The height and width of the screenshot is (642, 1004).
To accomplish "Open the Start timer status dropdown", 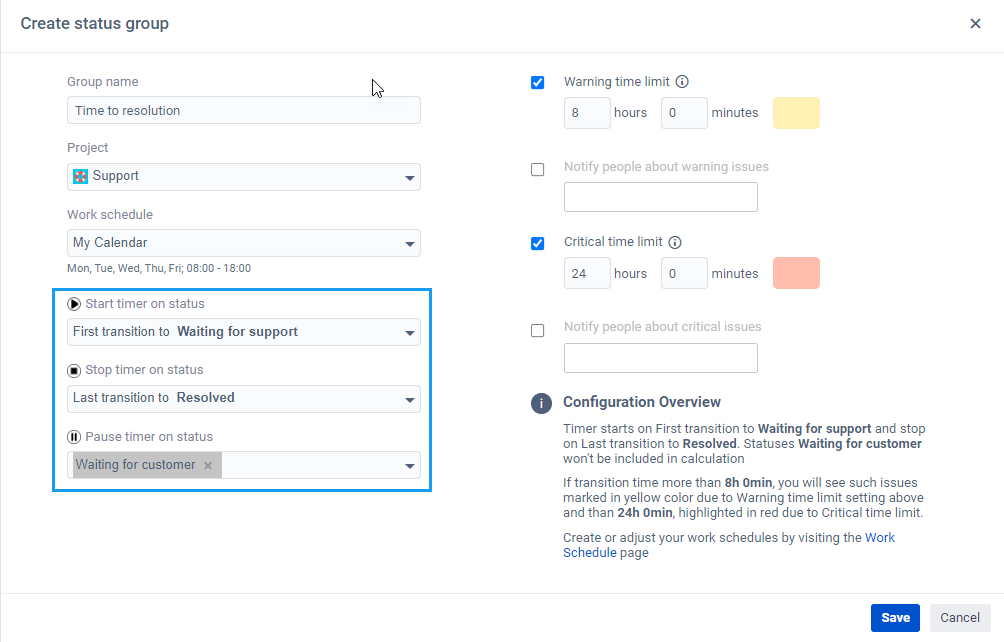I will pyautogui.click(x=244, y=332).
